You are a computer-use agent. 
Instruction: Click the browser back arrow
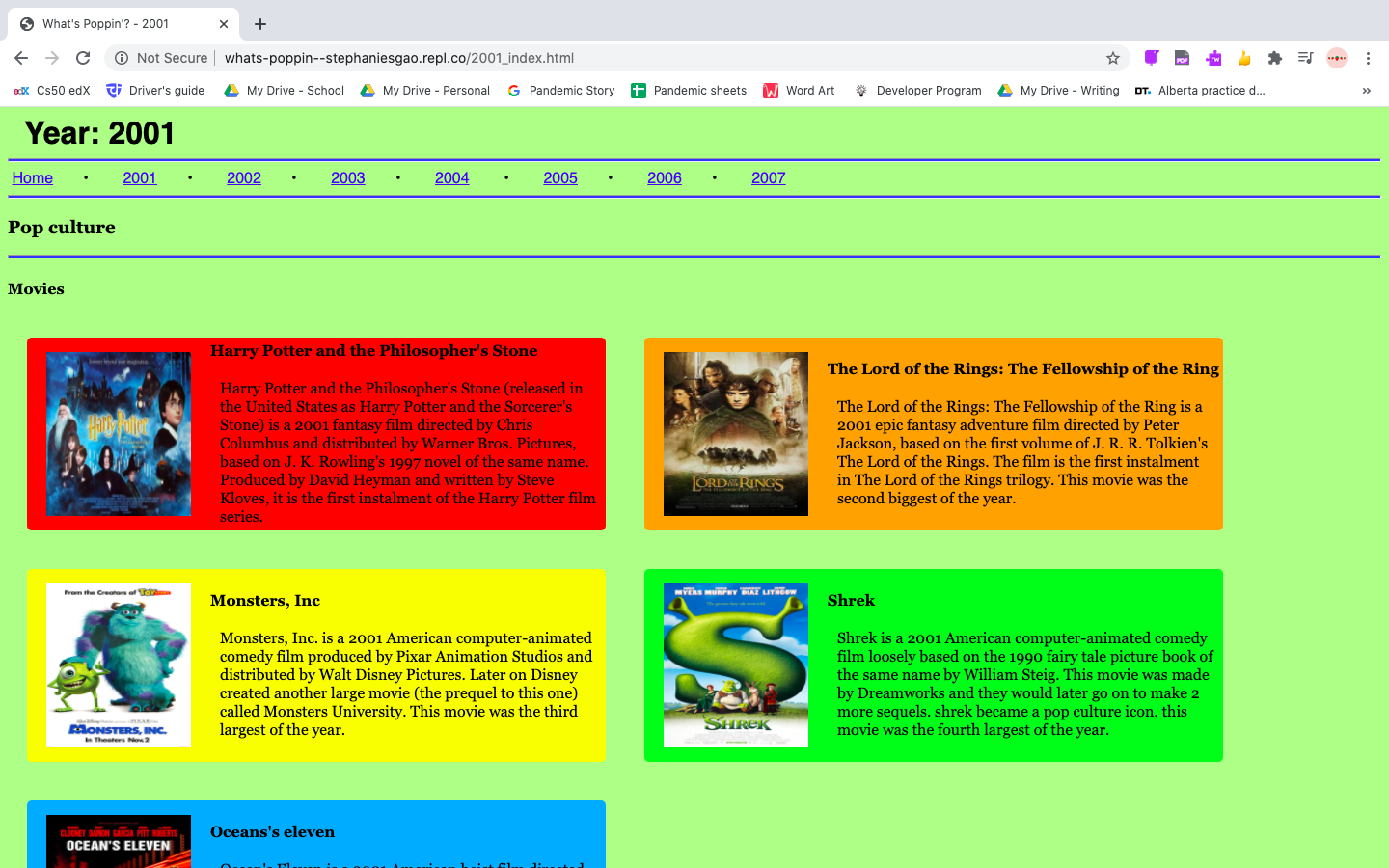21,58
